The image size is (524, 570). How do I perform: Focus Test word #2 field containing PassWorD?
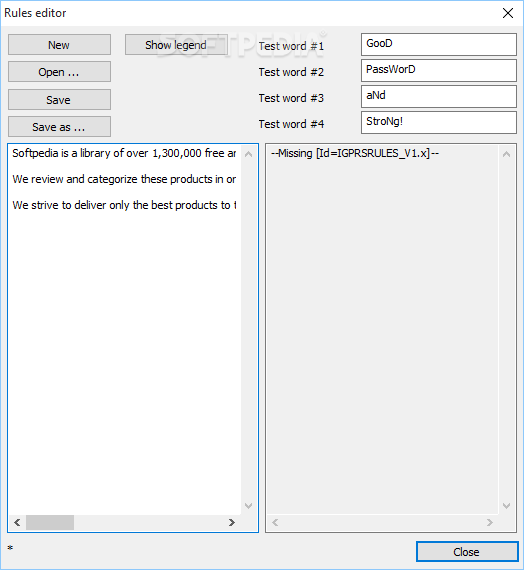[439, 70]
